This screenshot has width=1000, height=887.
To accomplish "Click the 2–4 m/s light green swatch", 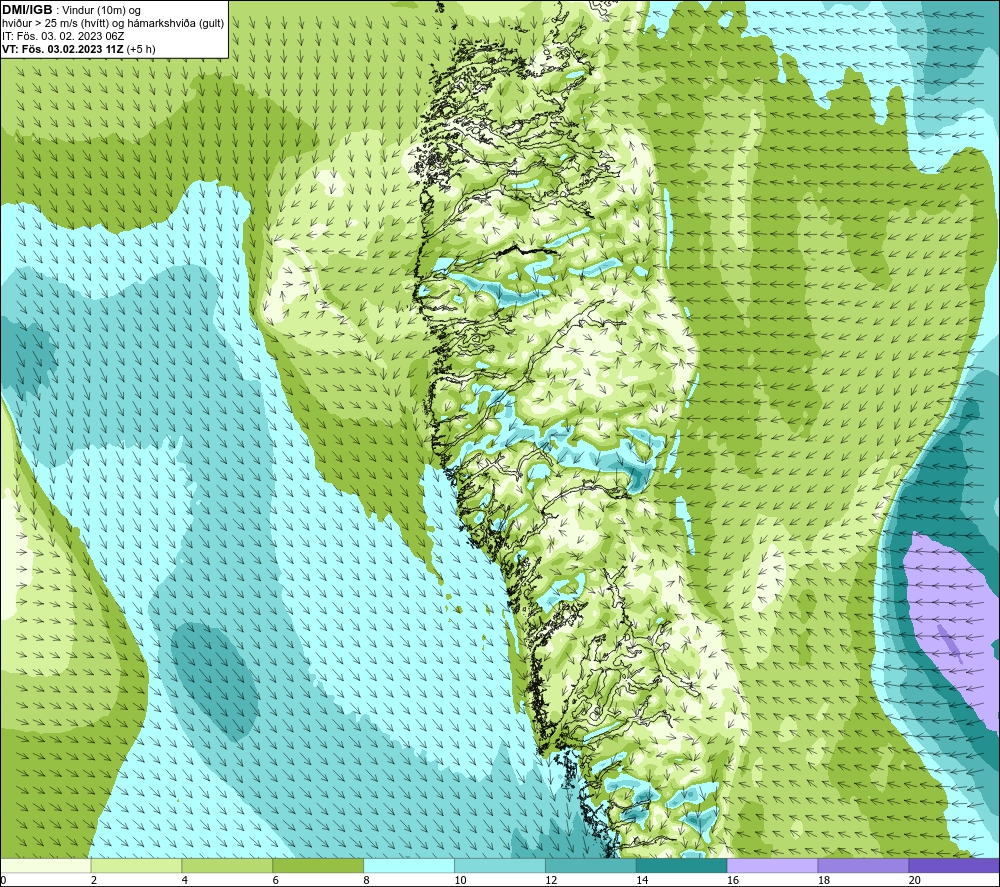I will [136, 865].
